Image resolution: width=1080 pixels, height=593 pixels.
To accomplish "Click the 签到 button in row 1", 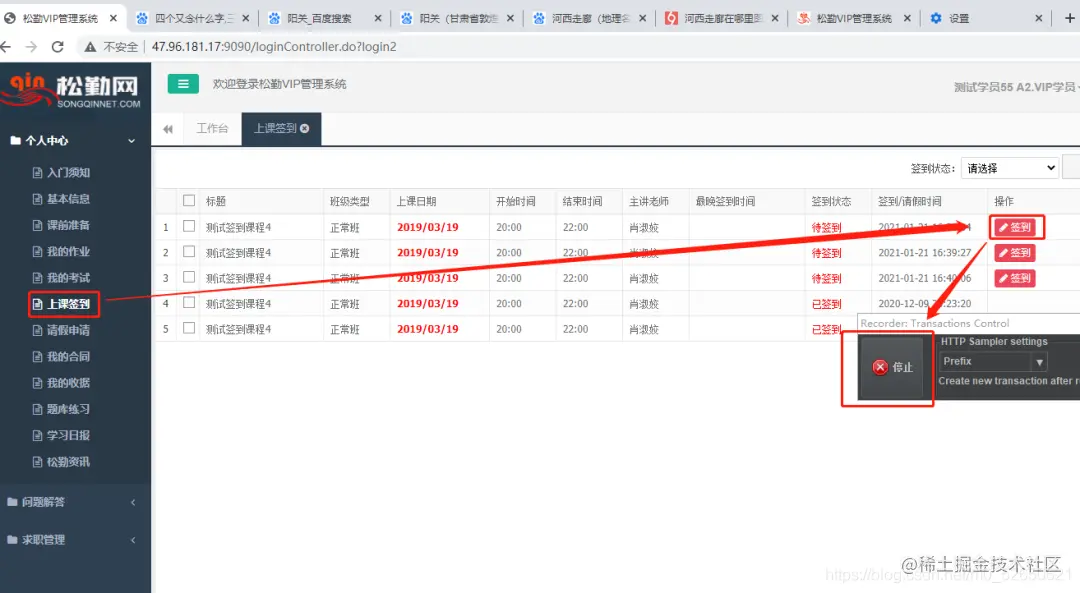I will tap(1015, 227).
